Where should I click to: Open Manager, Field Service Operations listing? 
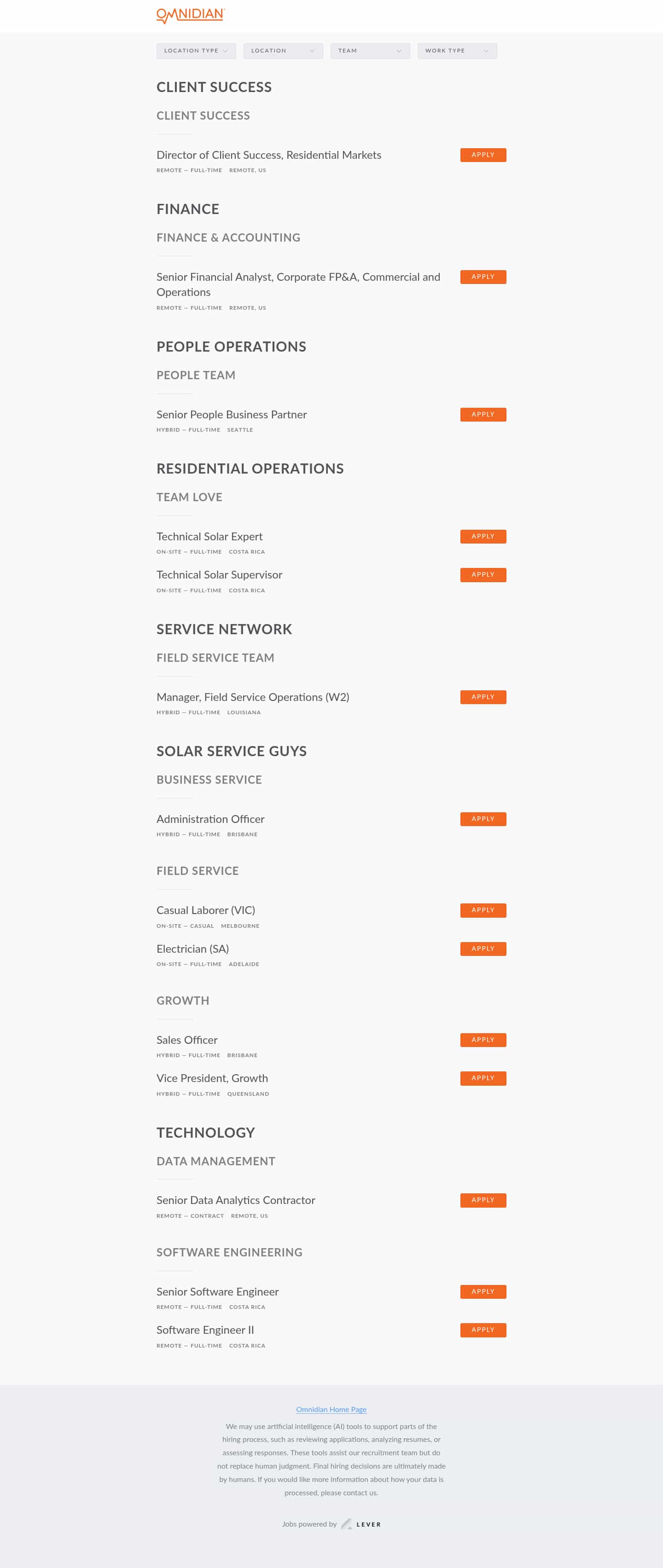(x=253, y=697)
